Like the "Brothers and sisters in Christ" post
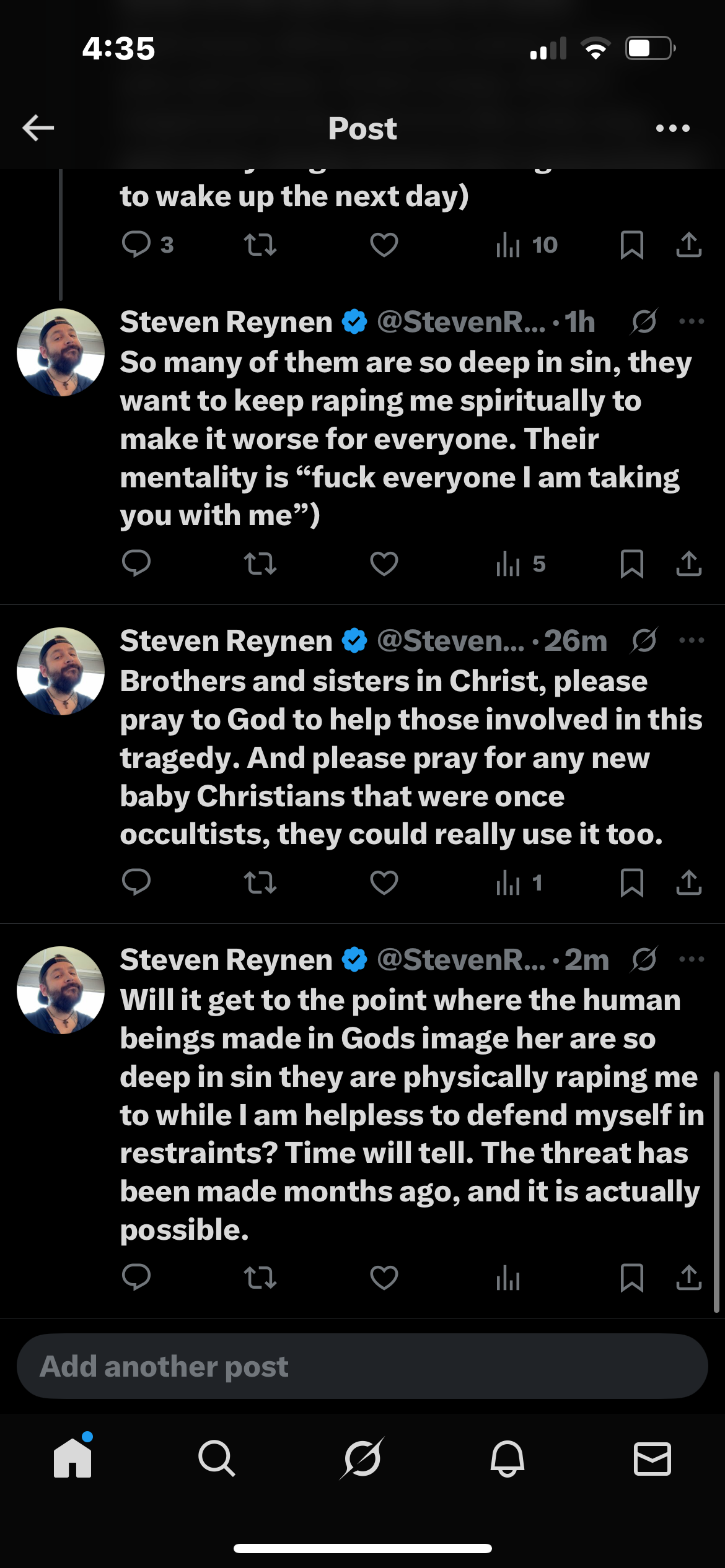Viewport: 725px width, 1568px height. (x=384, y=882)
